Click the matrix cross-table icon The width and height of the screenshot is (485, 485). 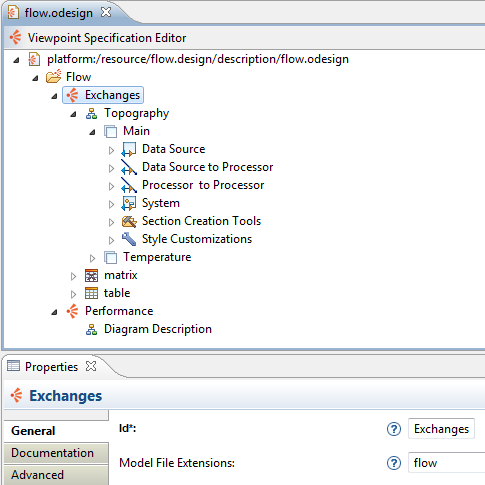point(91,276)
